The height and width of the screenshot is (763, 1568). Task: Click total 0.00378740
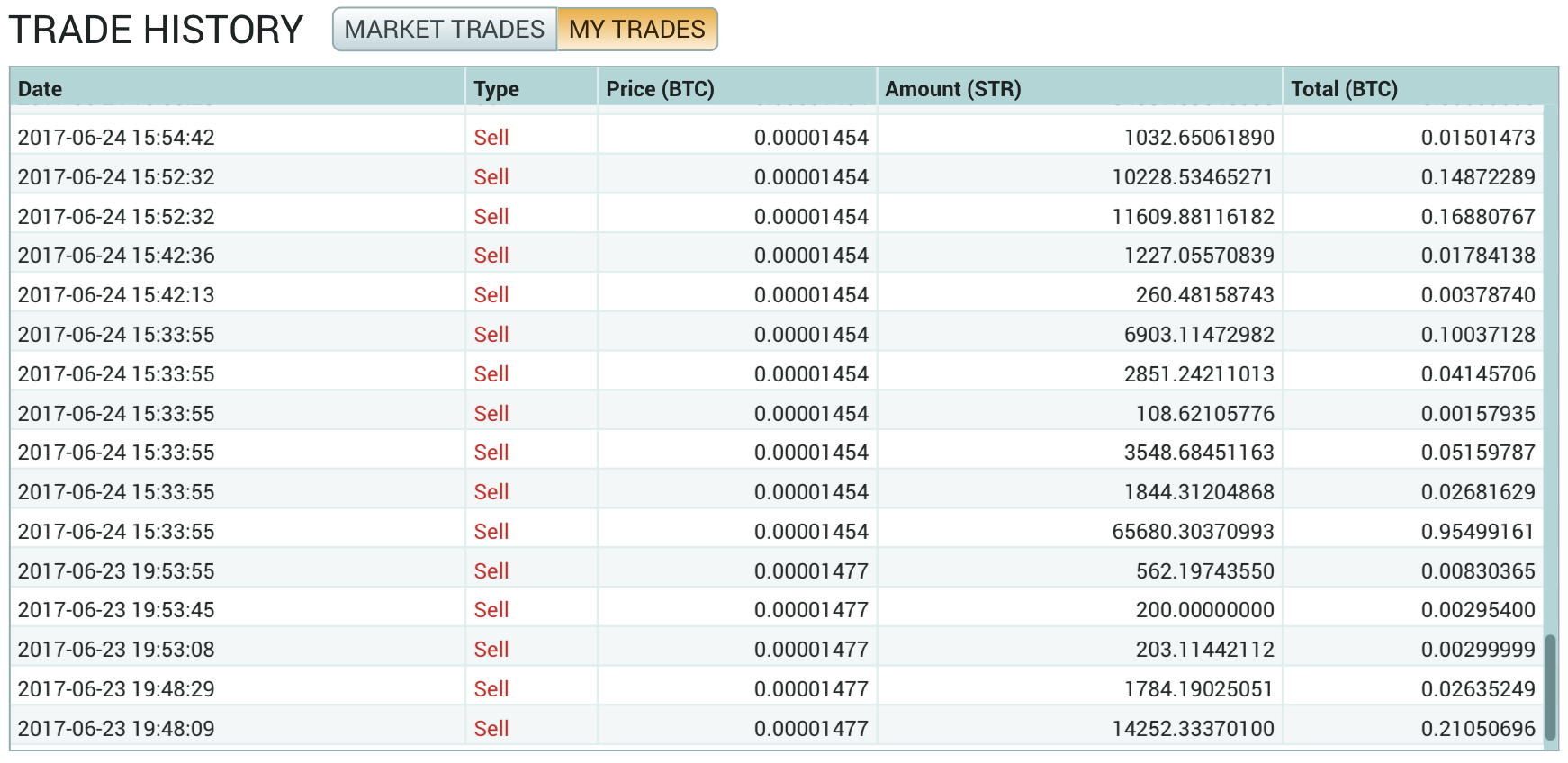1478,295
